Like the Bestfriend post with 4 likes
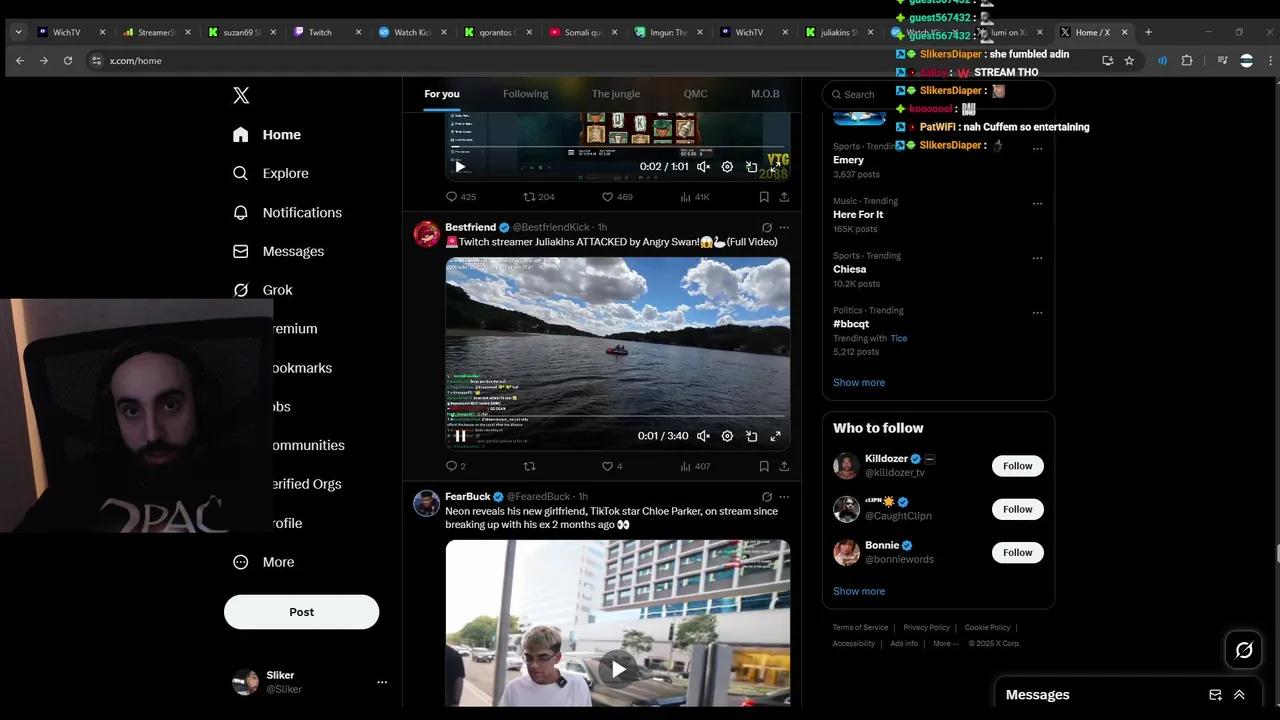1280x720 pixels. 611,466
